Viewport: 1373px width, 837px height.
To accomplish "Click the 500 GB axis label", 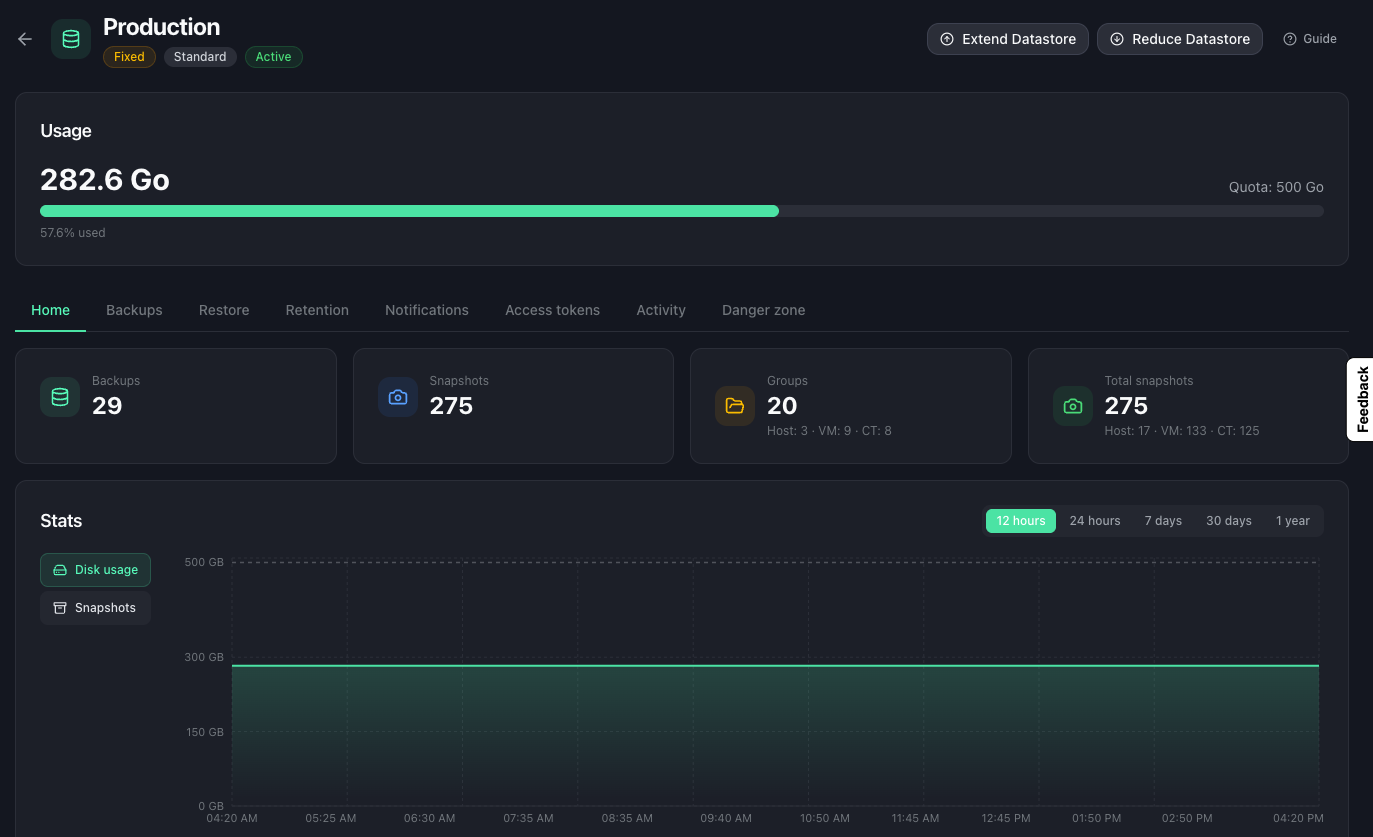I will (204, 562).
